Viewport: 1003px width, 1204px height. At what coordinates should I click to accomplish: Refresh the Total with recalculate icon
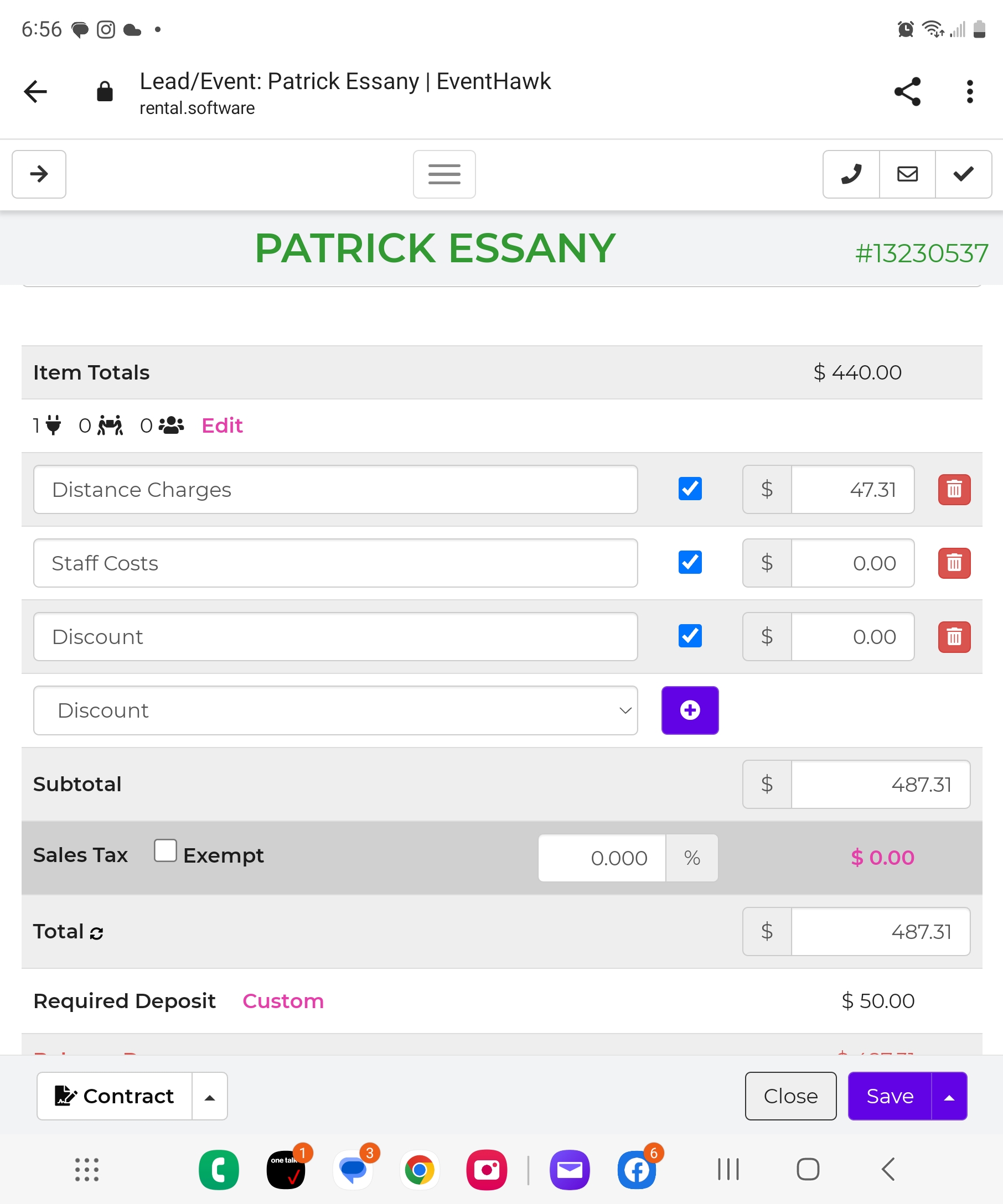96,933
